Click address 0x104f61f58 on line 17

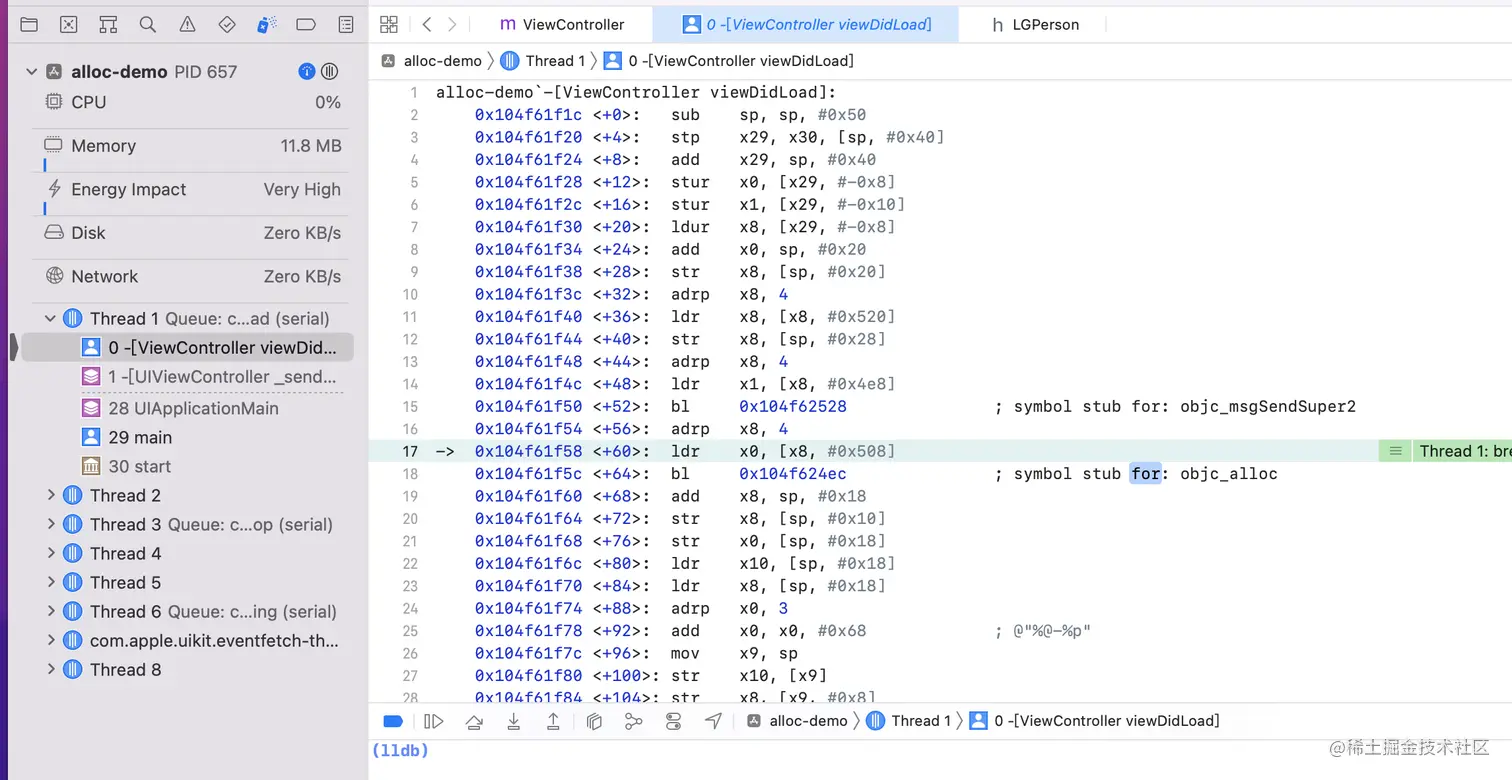pyautogui.click(x=528, y=451)
